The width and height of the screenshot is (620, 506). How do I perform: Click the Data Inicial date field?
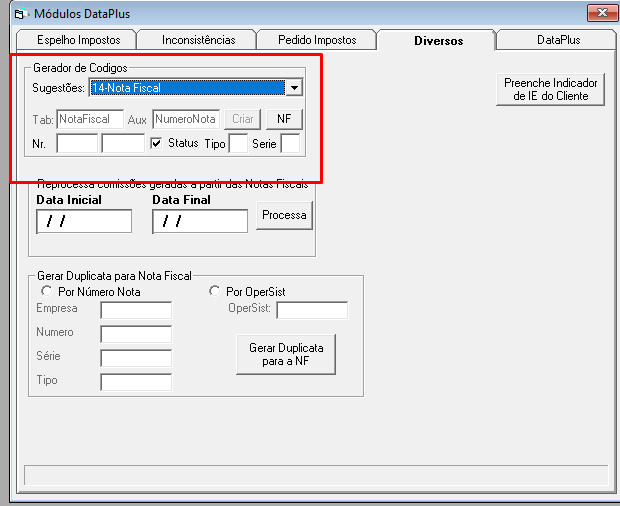[84, 221]
